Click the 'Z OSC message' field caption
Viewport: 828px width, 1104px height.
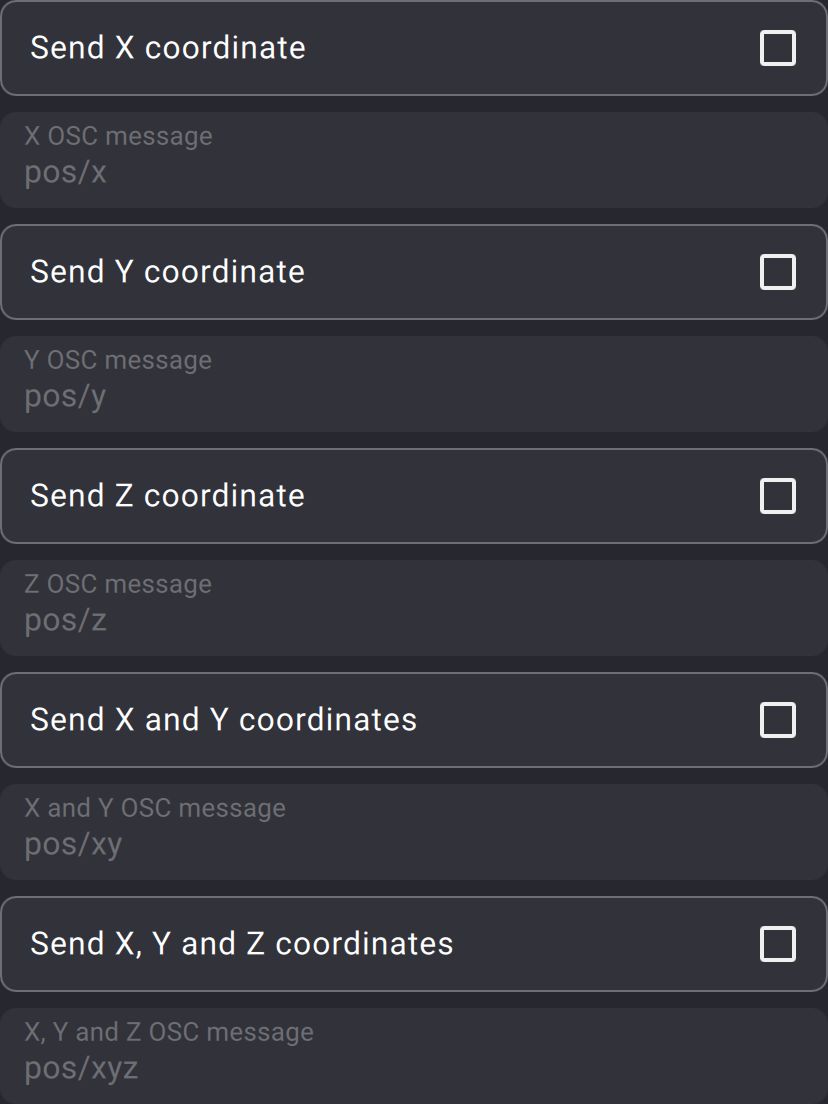(119, 584)
